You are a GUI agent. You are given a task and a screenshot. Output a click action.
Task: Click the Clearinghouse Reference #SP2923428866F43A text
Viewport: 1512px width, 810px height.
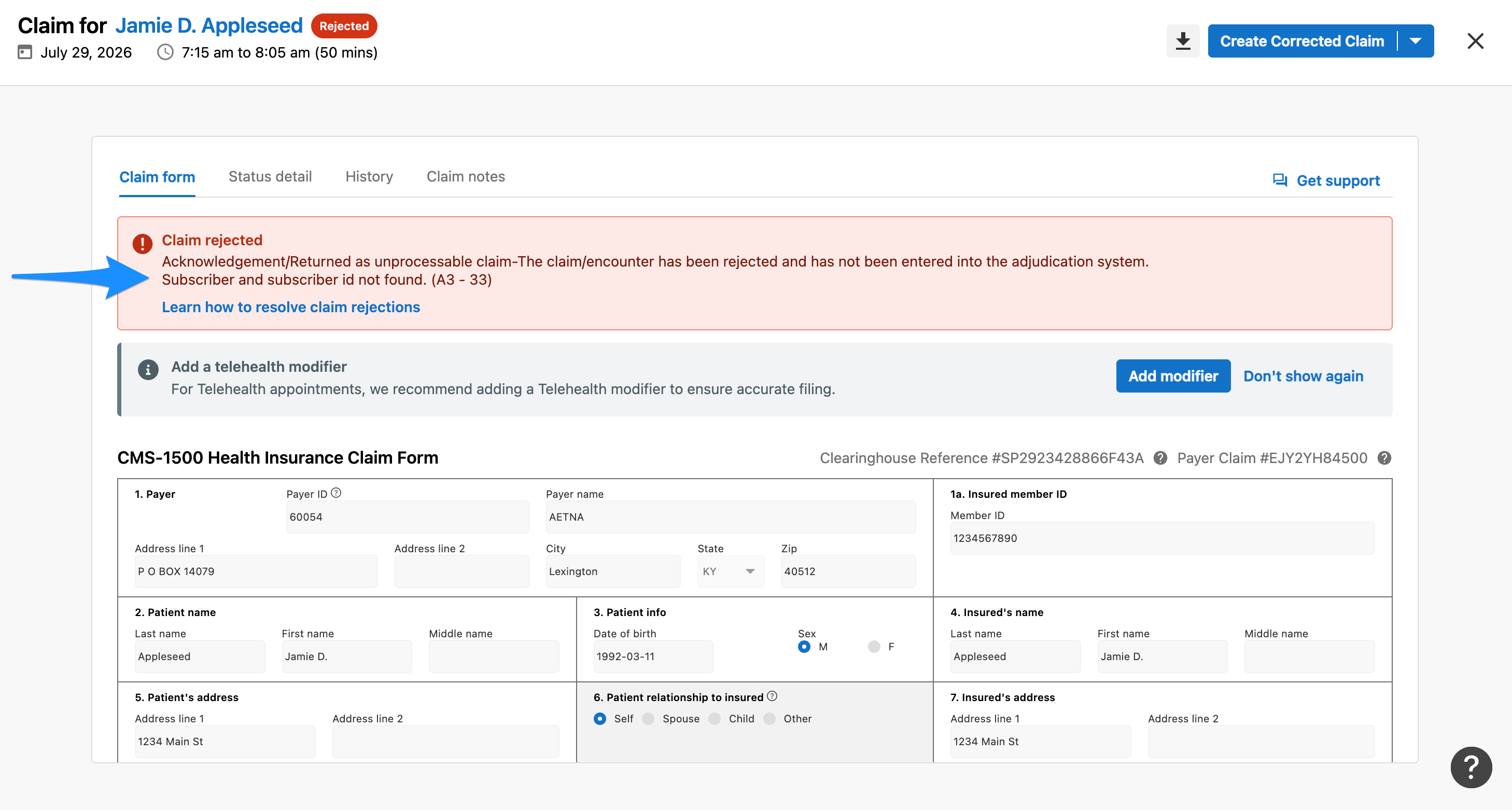pyautogui.click(x=982, y=458)
